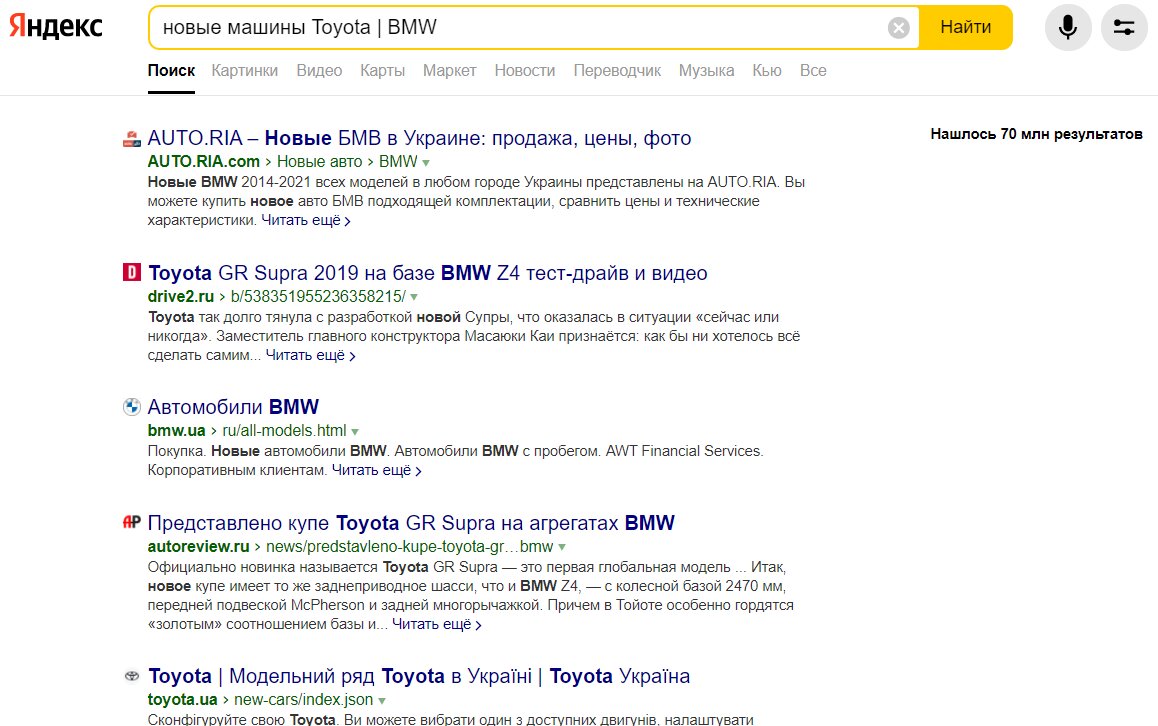Click the drive2.ru red D favicon
1158x726 pixels.
point(131,273)
